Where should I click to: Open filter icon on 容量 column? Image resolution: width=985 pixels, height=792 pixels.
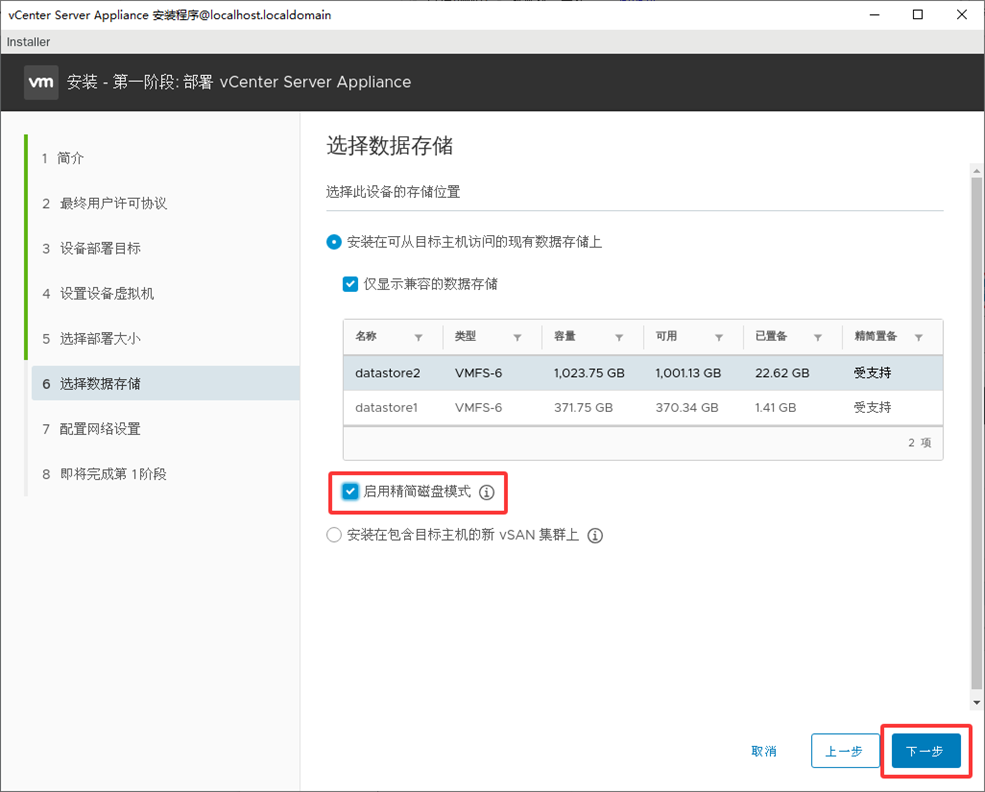point(619,338)
